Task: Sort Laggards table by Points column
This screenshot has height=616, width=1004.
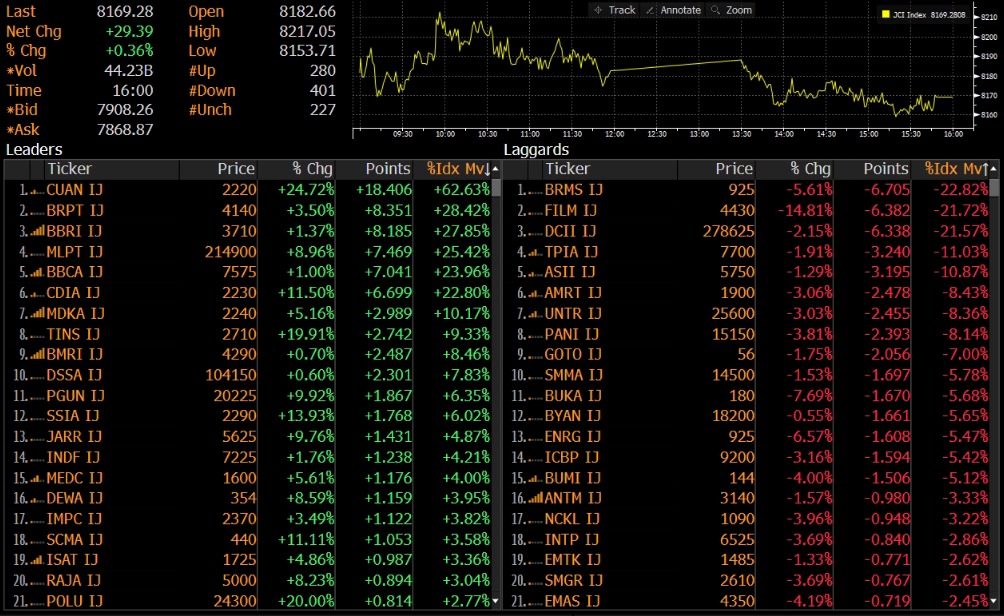Action: click(872, 169)
